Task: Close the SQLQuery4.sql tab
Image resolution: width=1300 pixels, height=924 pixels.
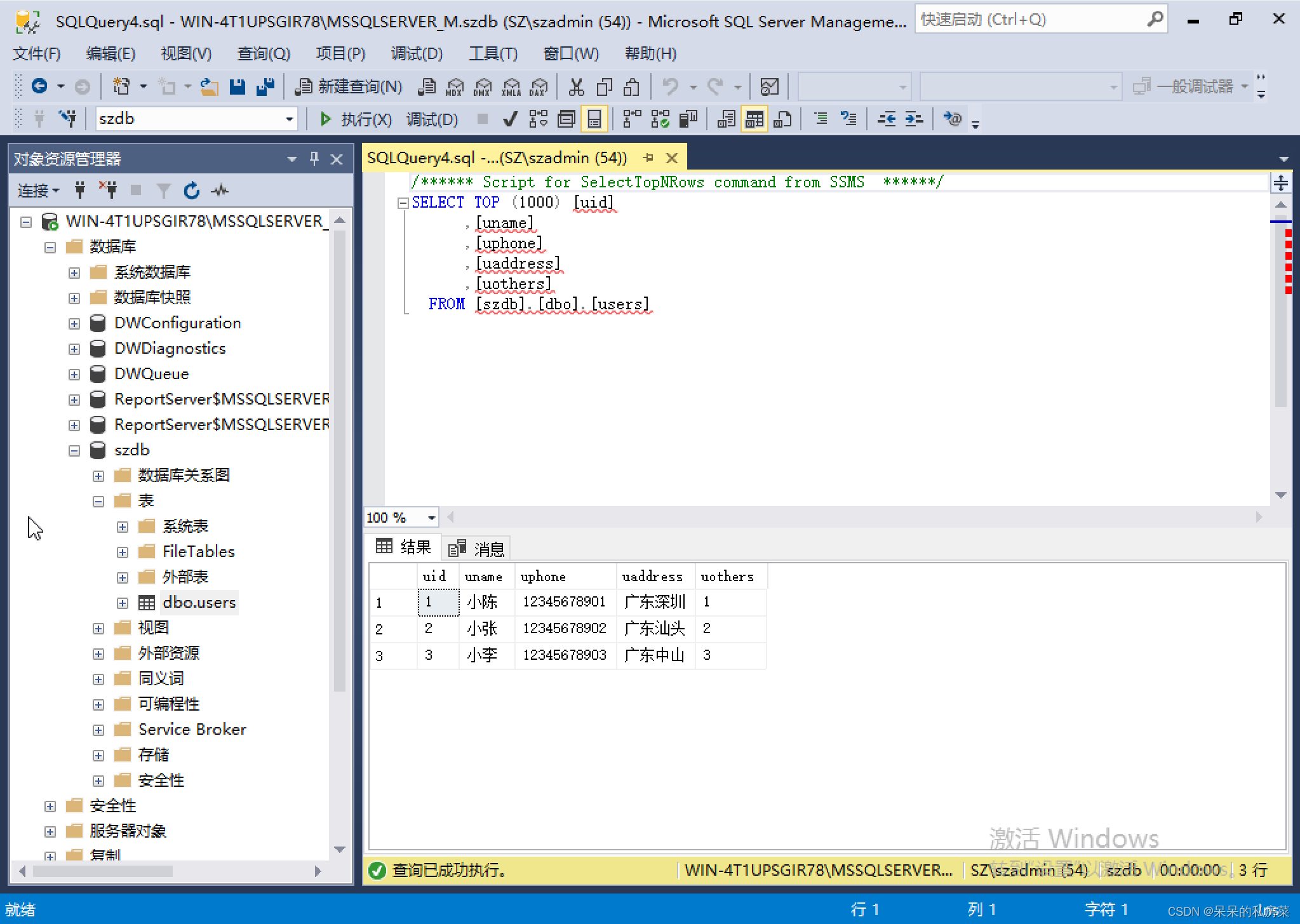Action: tap(672, 157)
